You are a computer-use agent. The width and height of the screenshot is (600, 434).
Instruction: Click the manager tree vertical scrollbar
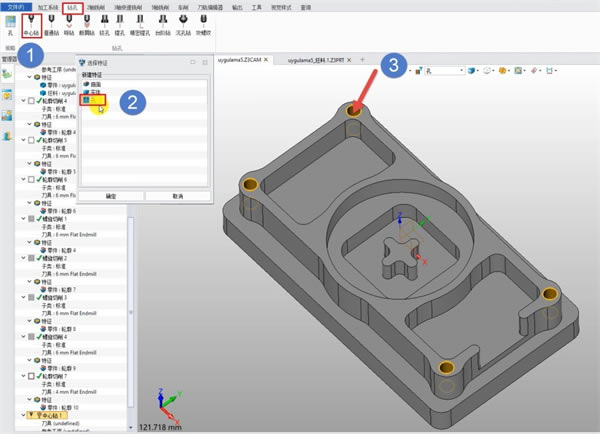pyautogui.click(x=131, y=312)
